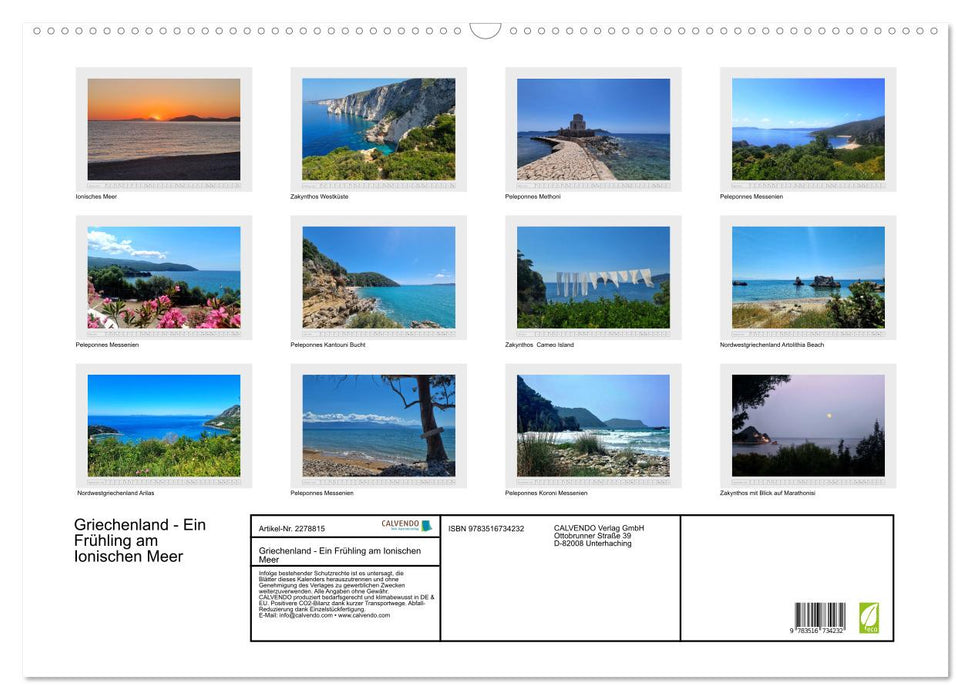The width and height of the screenshot is (971, 700).
Task: Click the CALVENDO Verlag GmbH address block
Action: 599,536
